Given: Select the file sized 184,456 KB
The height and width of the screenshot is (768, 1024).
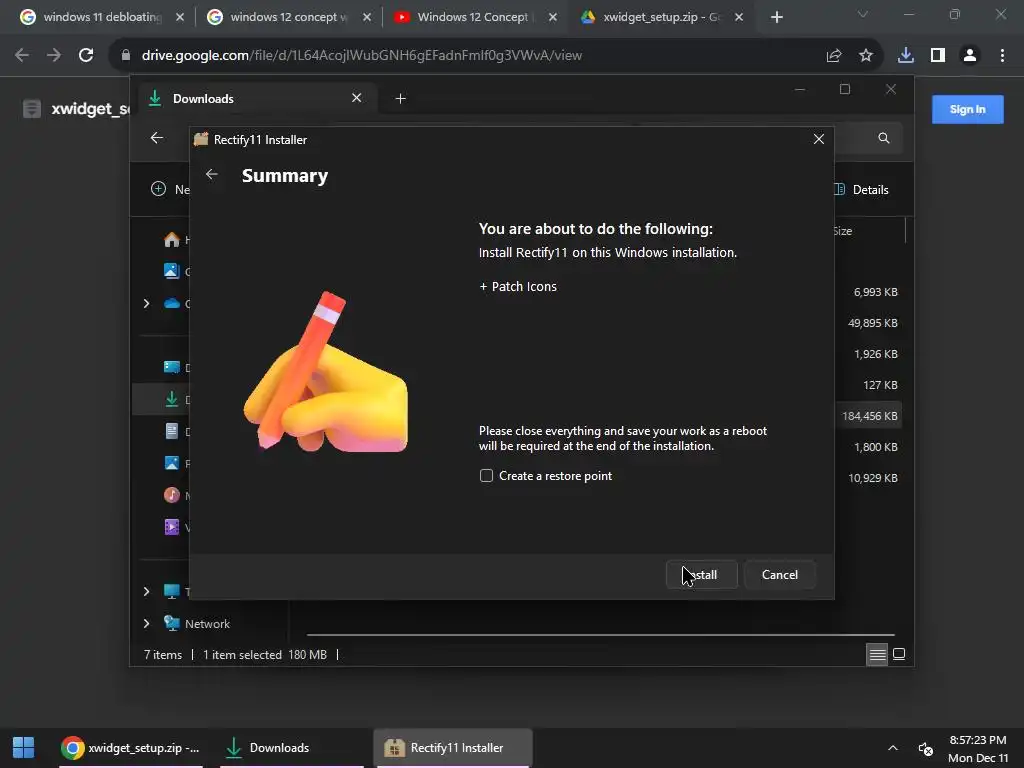Looking at the screenshot, I should click(869, 416).
